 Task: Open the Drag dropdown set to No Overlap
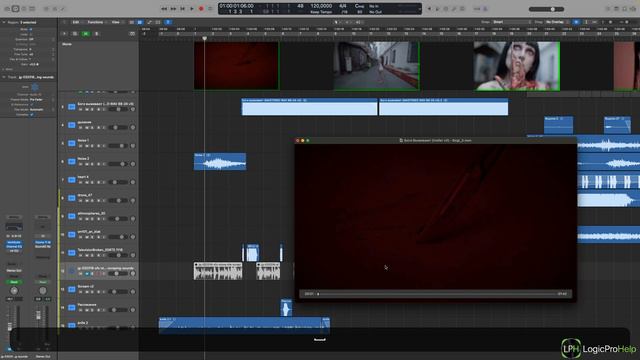[557, 22]
